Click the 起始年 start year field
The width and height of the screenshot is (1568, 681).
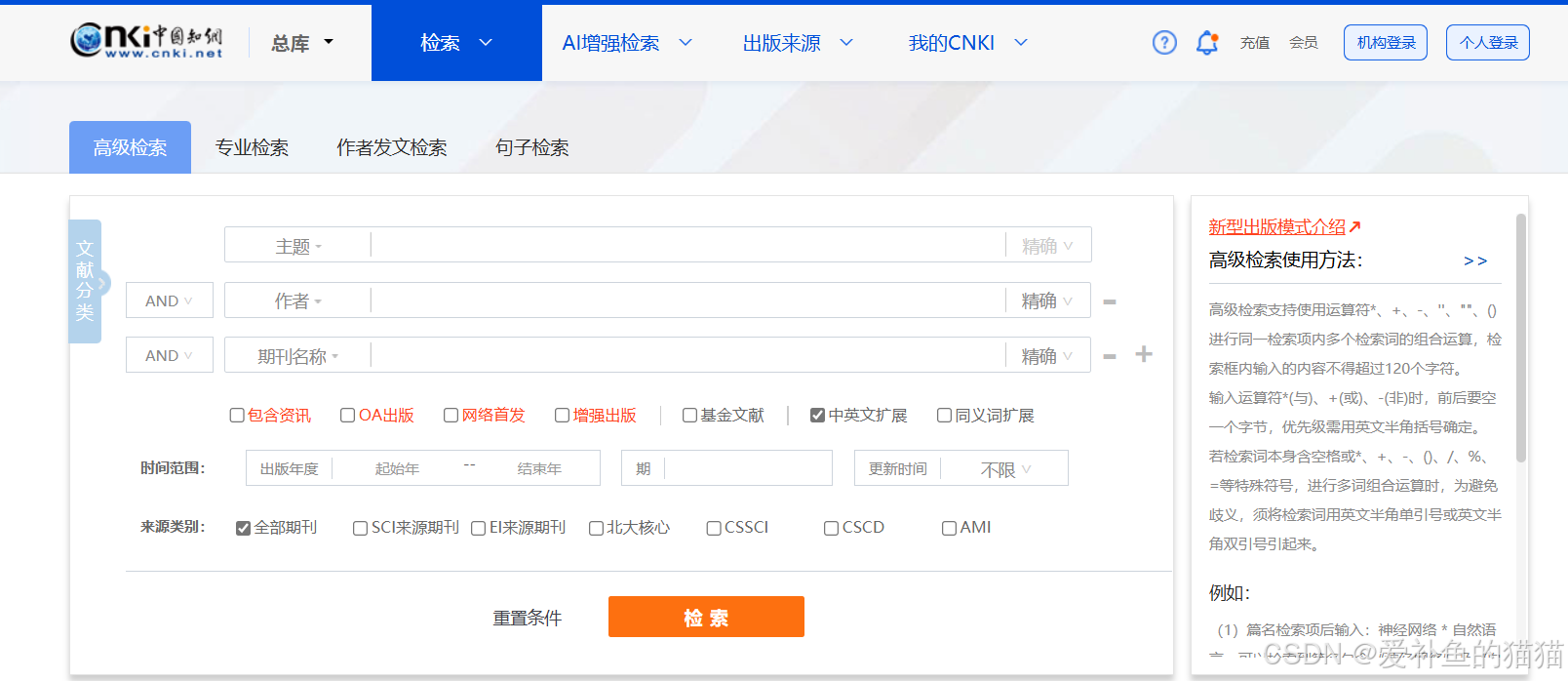pos(397,469)
